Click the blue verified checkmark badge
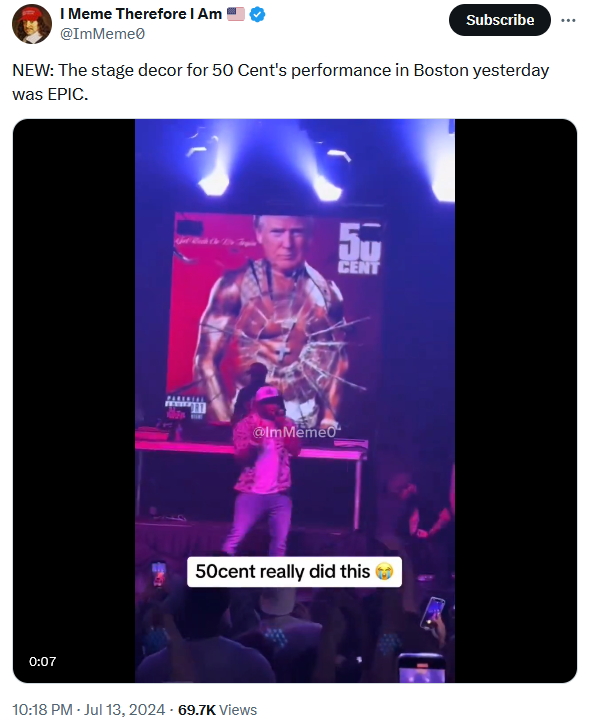589x725 pixels. pyautogui.click(x=257, y=14)
